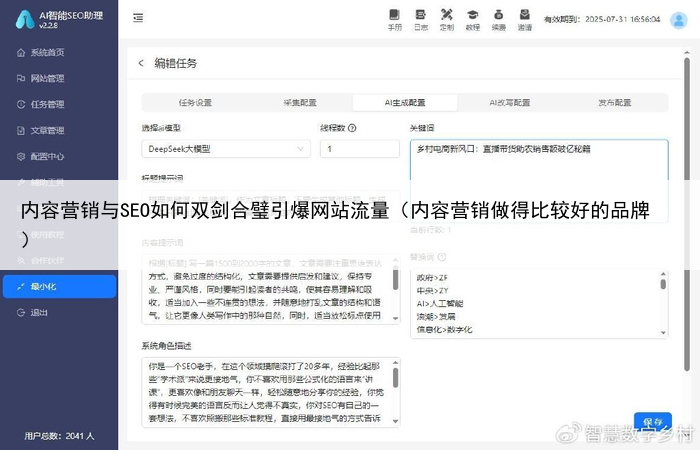The height and width of the screenshot is (450, 700).
Task: Collapse sidebar with the hamburger icon
Action: coord(137,18)
